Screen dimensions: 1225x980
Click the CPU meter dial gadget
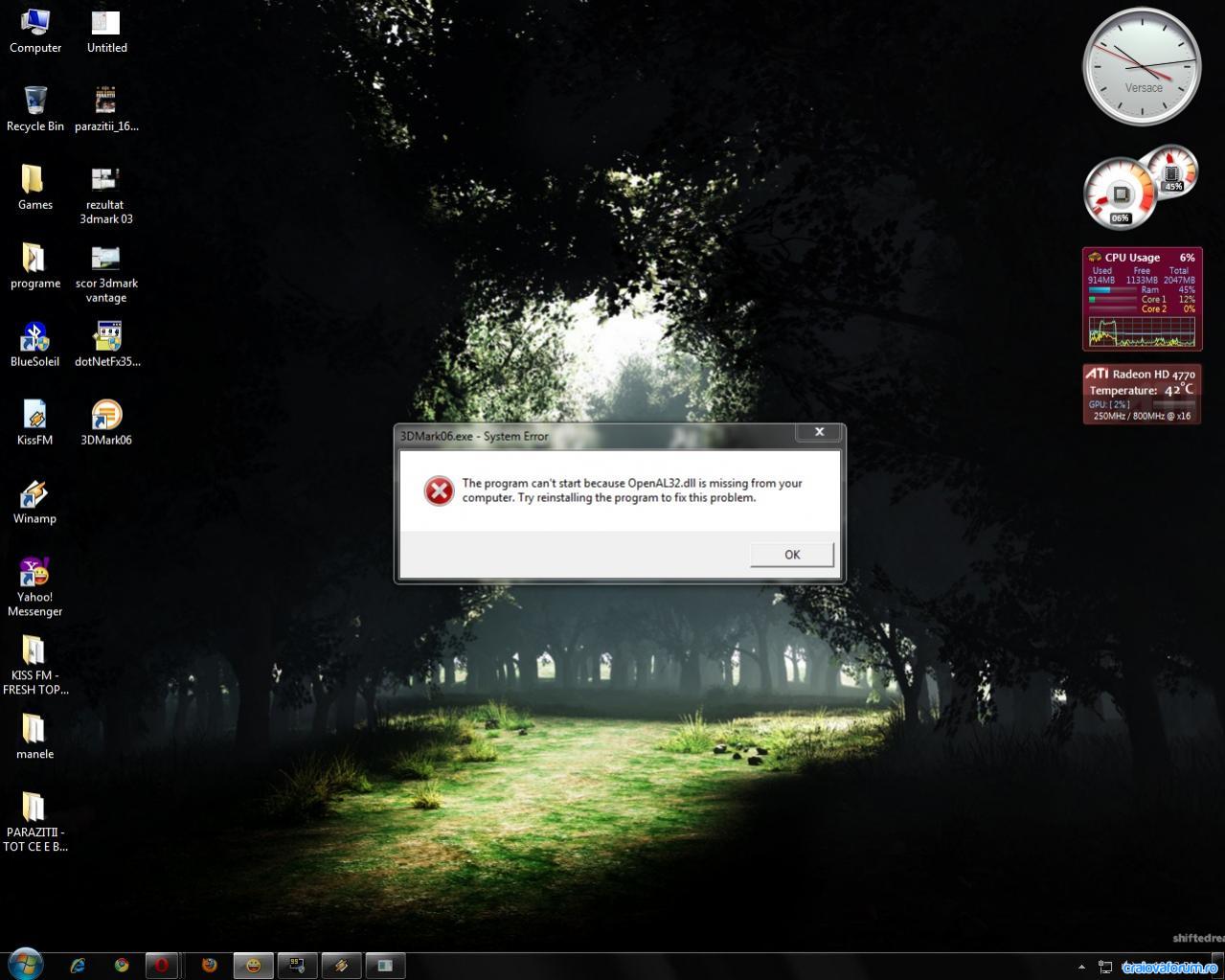[x=1120, y=194]
